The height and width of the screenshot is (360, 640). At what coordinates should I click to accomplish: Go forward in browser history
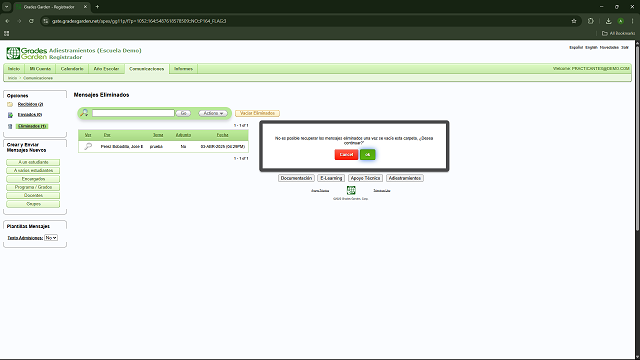click(19, 21)
